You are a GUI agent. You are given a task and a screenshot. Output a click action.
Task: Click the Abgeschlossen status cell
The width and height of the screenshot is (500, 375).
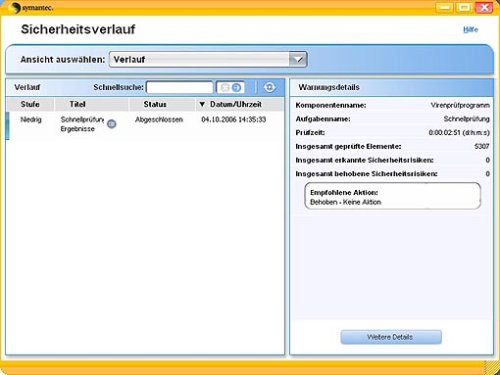(159, 119)
